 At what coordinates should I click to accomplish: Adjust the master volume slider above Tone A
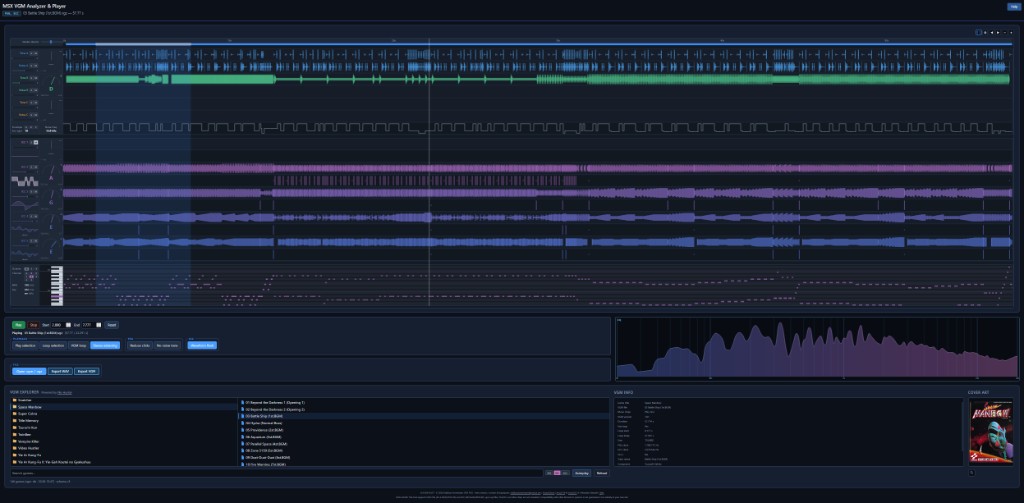[51, 42]
